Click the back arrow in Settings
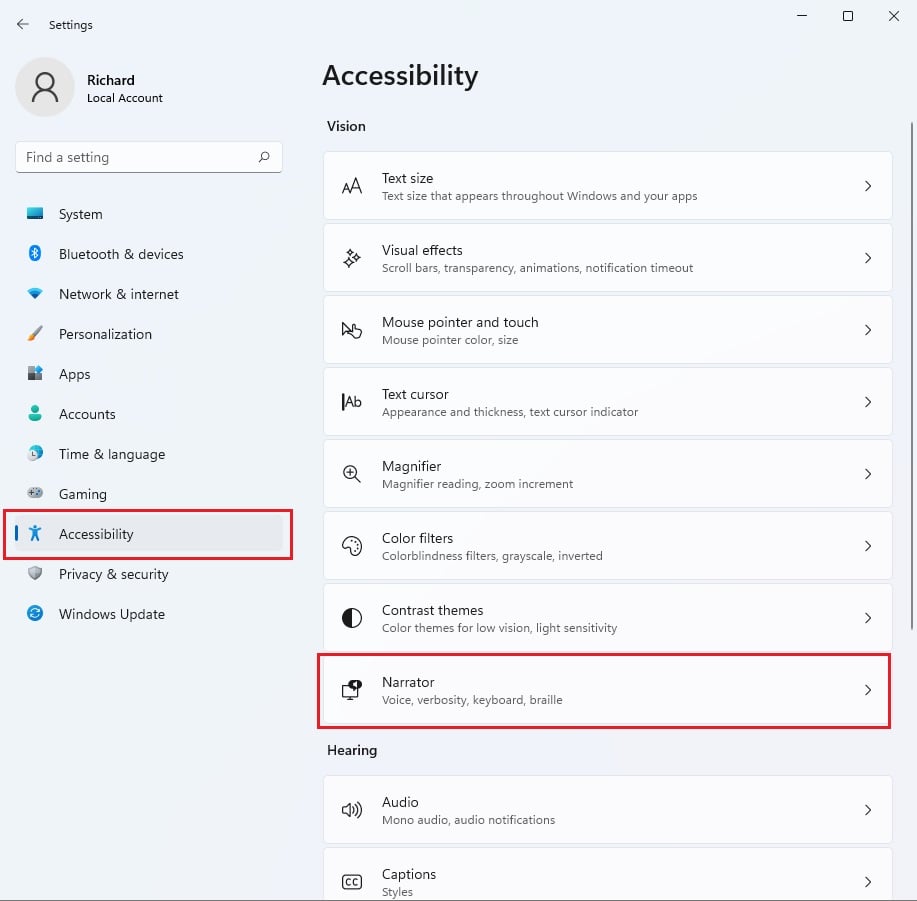 [23, 24]
